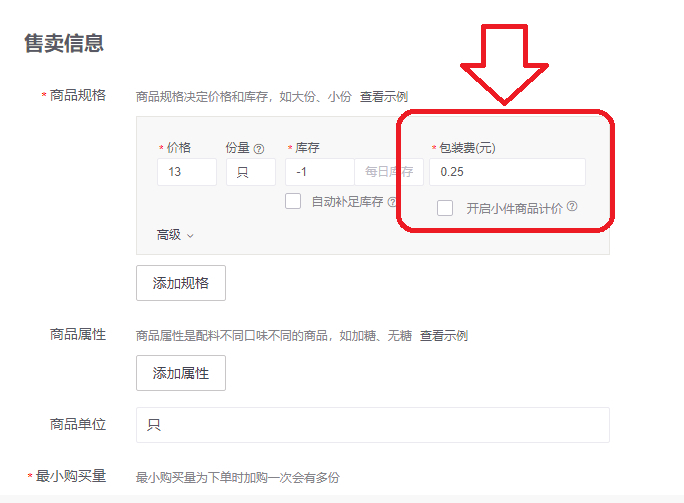The width and height of the screenshot is (684, 503).
Task: Click the 添加规格 button
Action: pos(181,283)
